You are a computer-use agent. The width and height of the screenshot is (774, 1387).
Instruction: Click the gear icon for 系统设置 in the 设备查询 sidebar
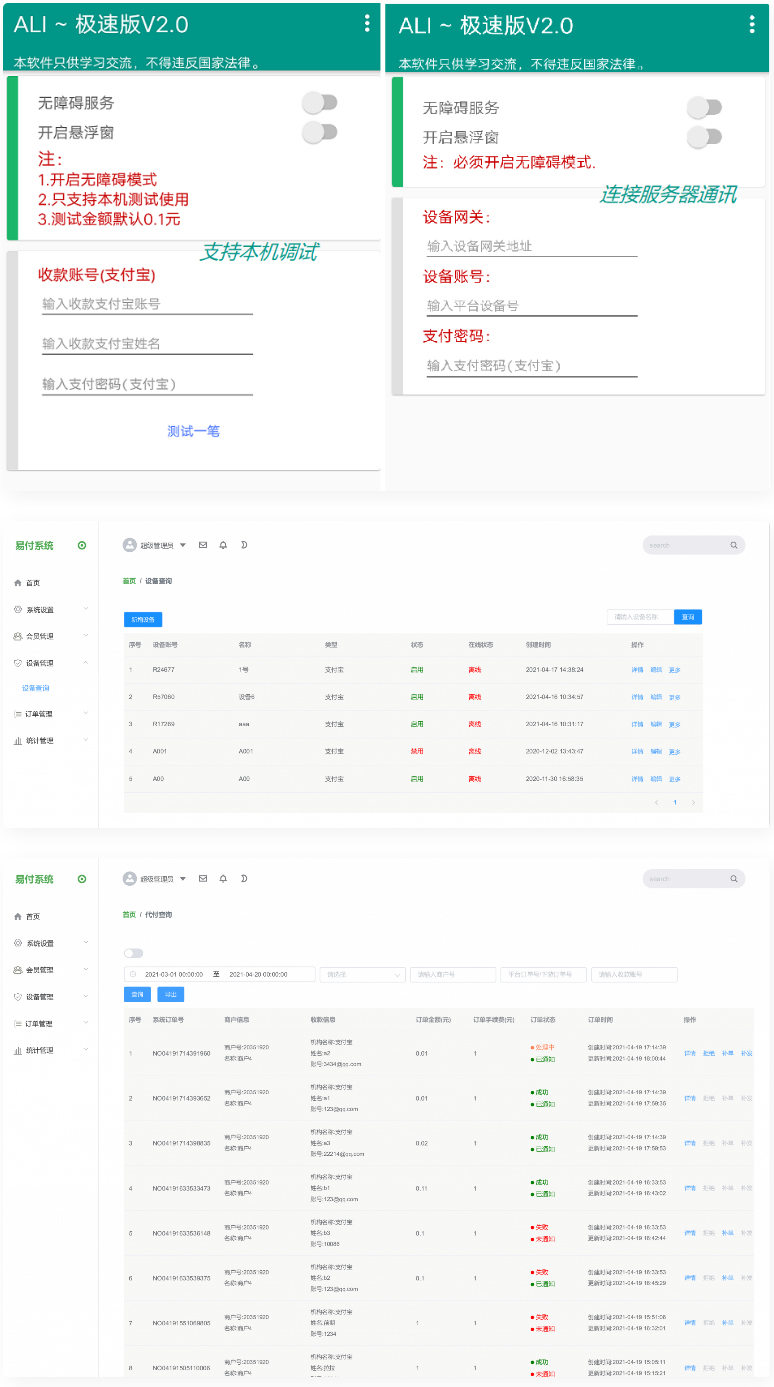(x=18, y=609)
